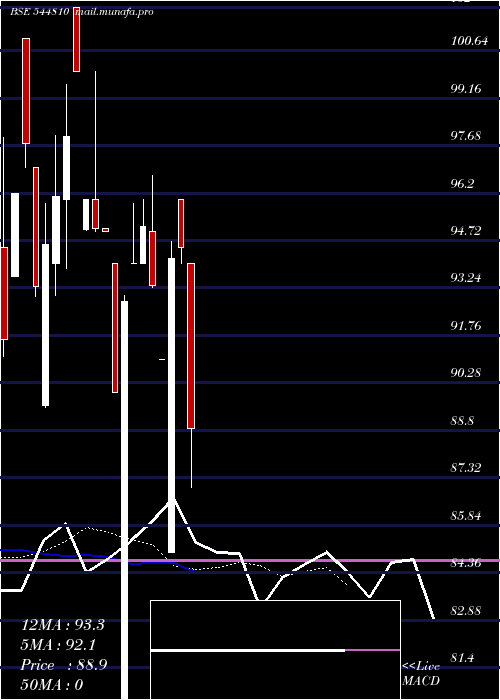Click the Price : 88.9 readout
Image resolution: width=500 pixels, height=700 pixels.
[63, 665]
